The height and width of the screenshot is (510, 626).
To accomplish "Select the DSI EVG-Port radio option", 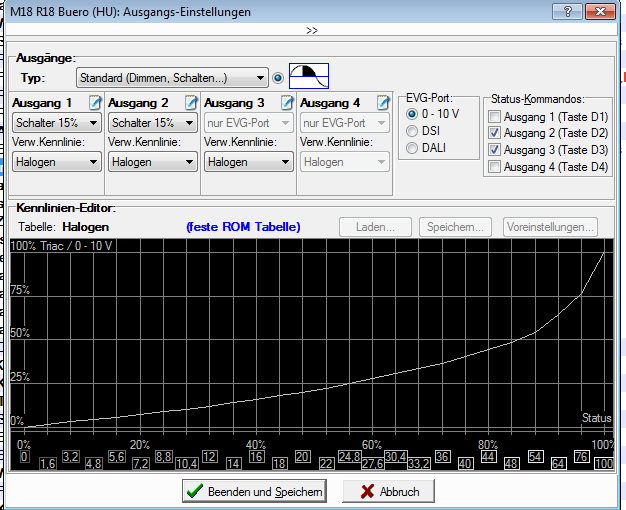I will click(x=413, y=131).
